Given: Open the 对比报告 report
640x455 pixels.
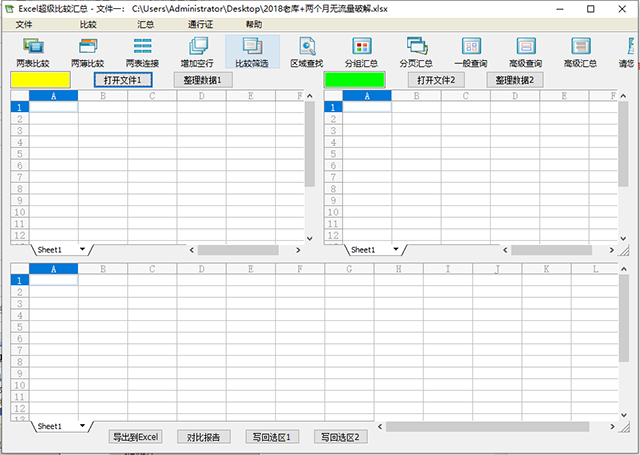Looking at the screenshot, I should click(203, 437).
